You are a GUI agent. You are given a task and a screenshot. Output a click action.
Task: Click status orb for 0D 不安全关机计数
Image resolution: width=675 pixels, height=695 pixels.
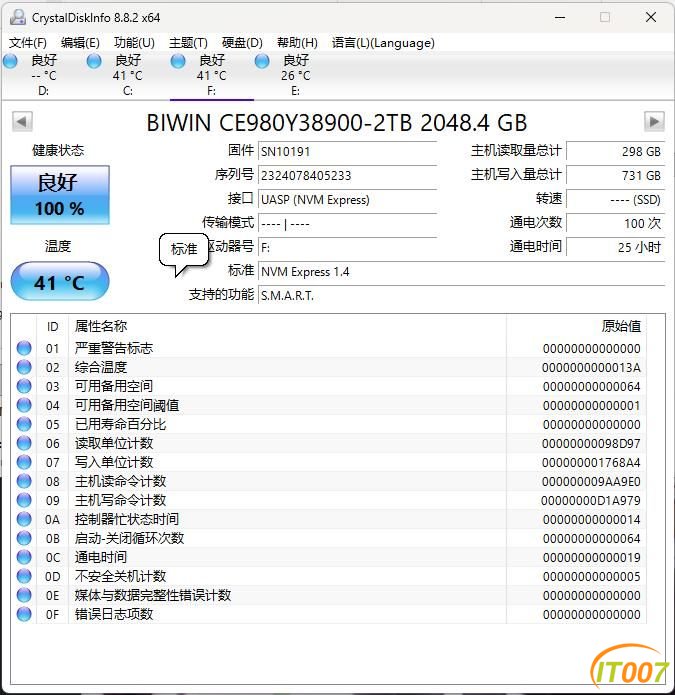coord(24,576)
